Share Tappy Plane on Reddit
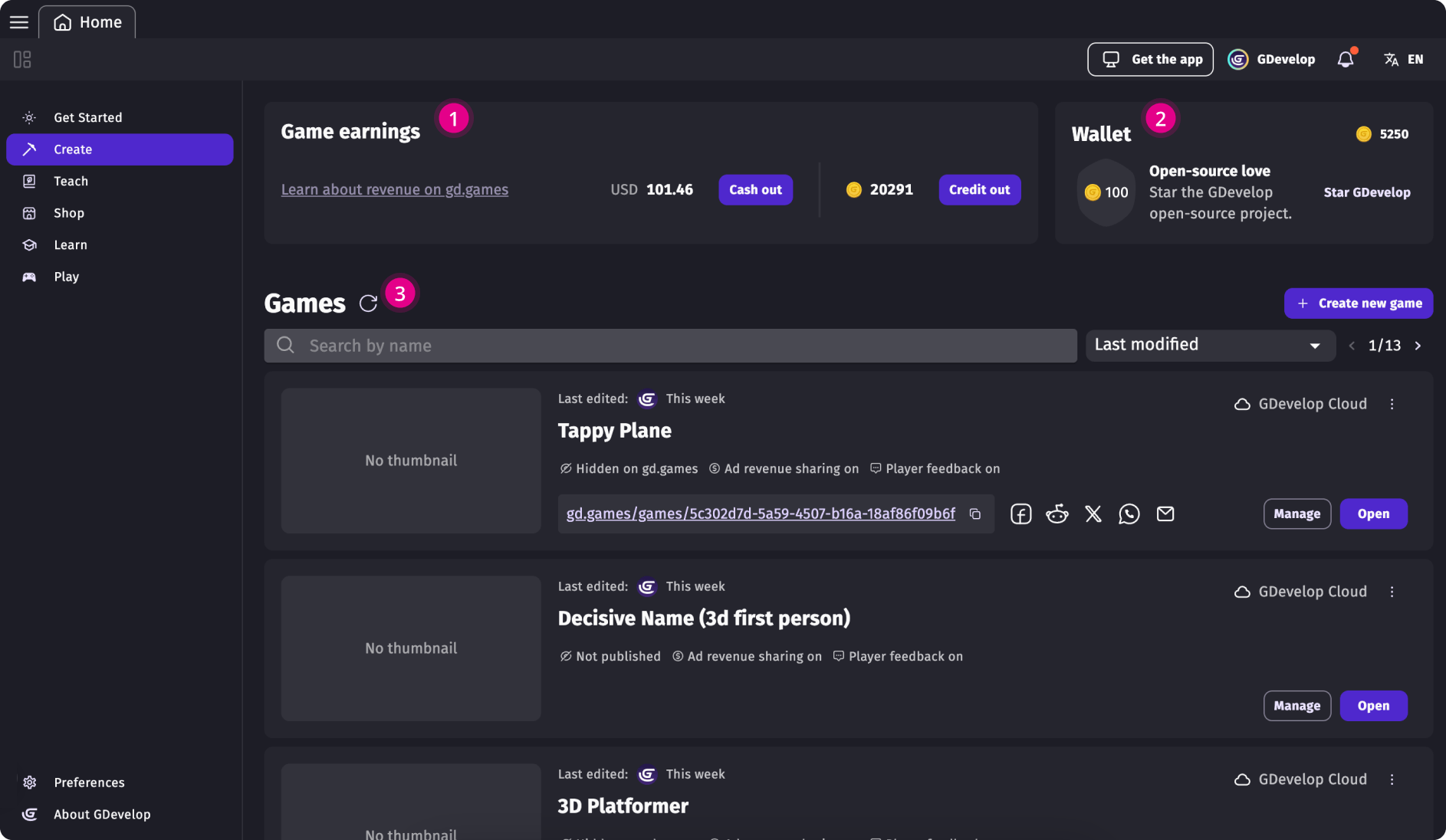 1057,514
